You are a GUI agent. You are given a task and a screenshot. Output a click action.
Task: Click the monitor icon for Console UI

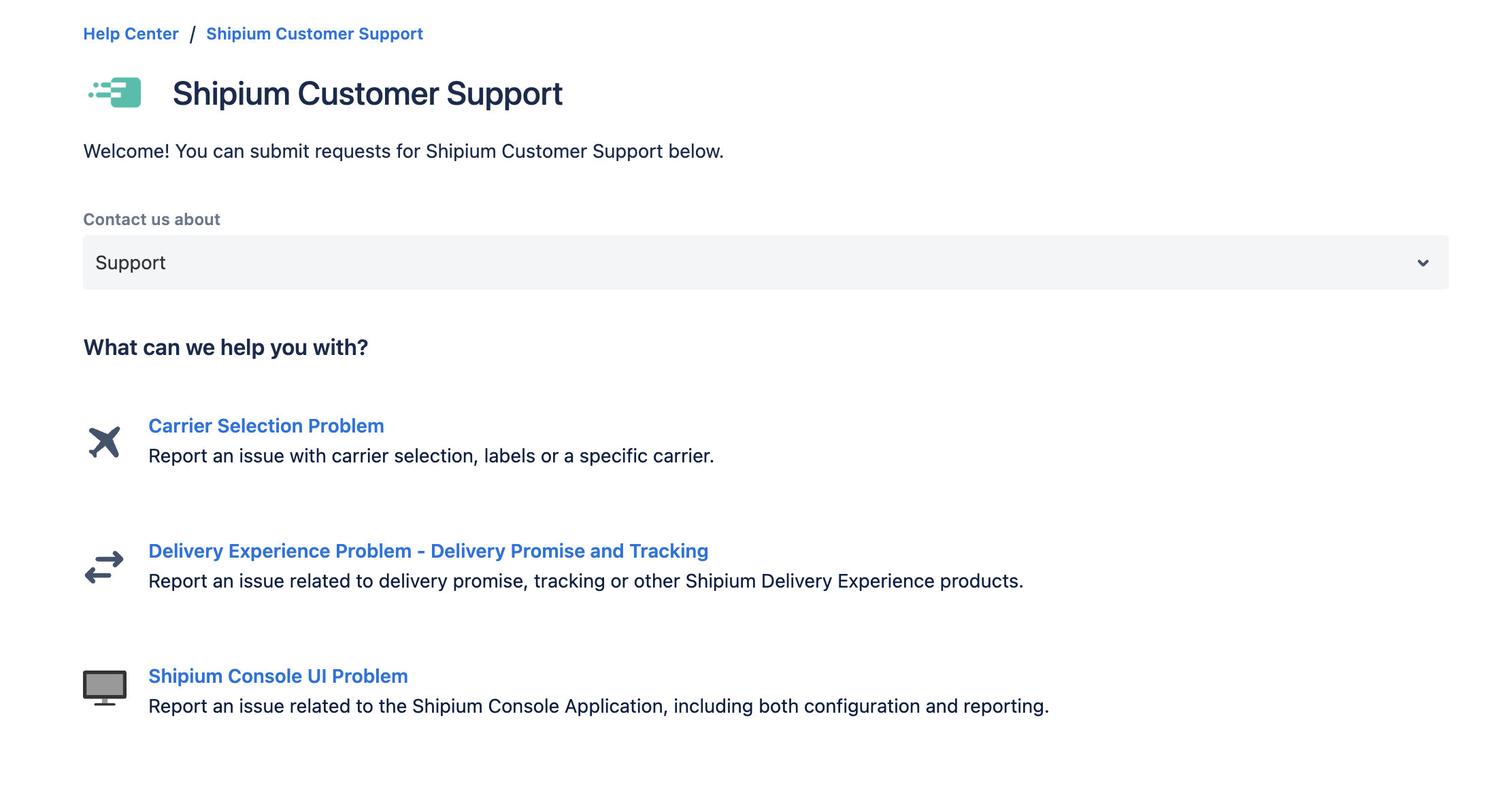pos(105,688)
